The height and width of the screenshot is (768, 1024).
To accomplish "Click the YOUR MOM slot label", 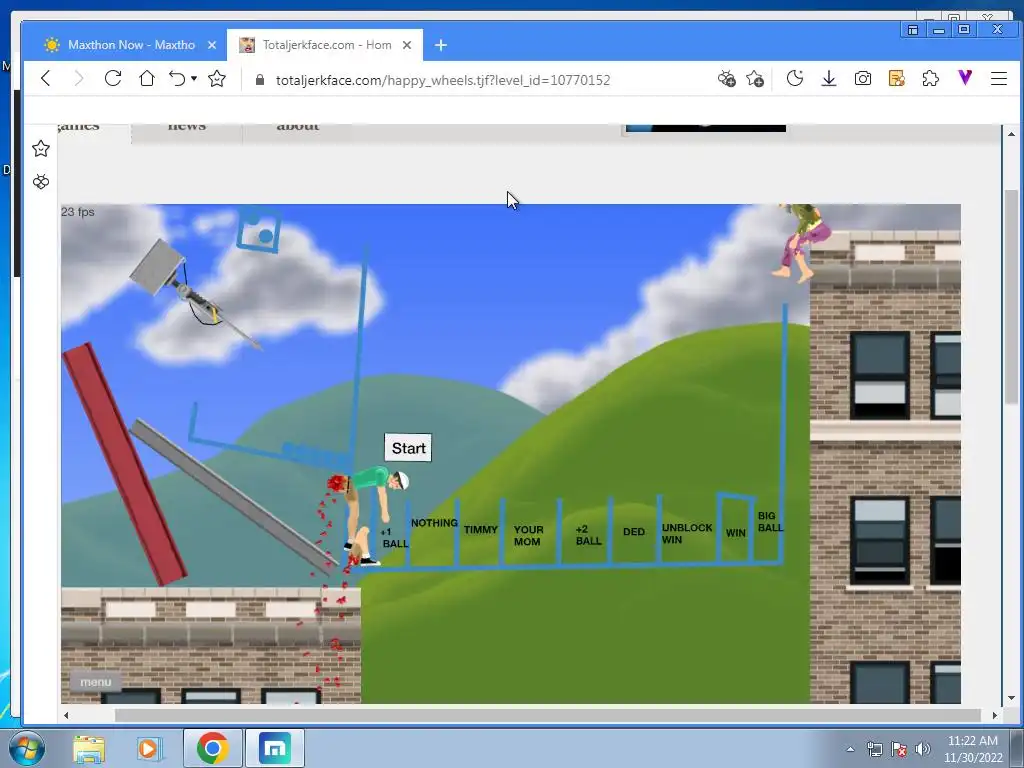I will tap(528, 536).
